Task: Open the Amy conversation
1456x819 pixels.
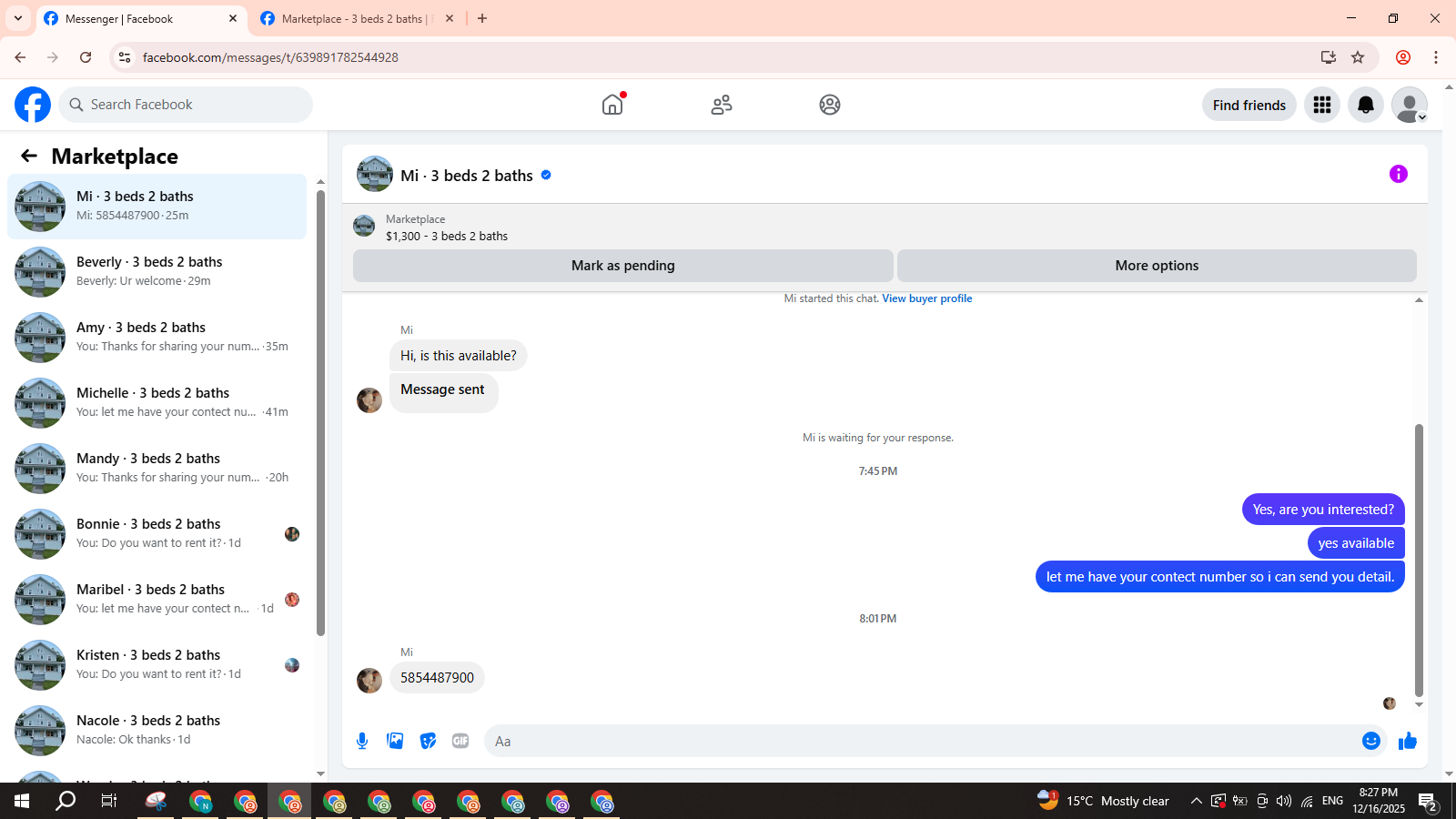Action: point(157,338)
